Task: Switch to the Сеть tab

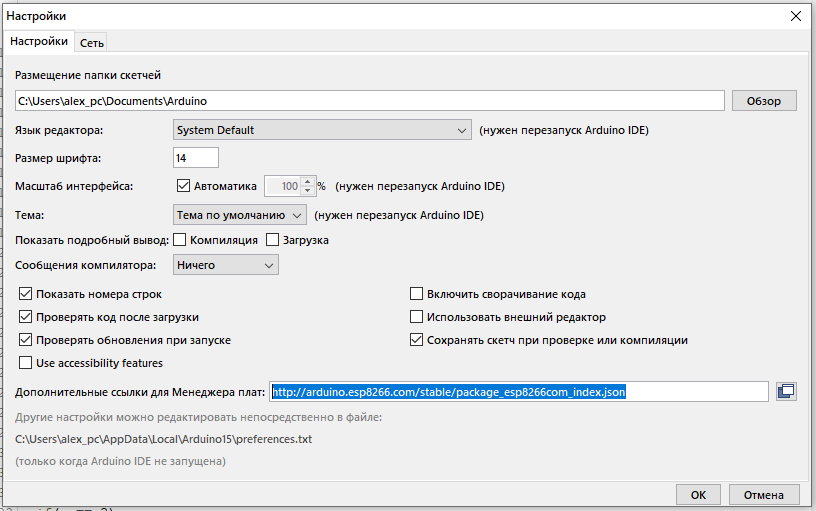Action: (x=92, y=42)
